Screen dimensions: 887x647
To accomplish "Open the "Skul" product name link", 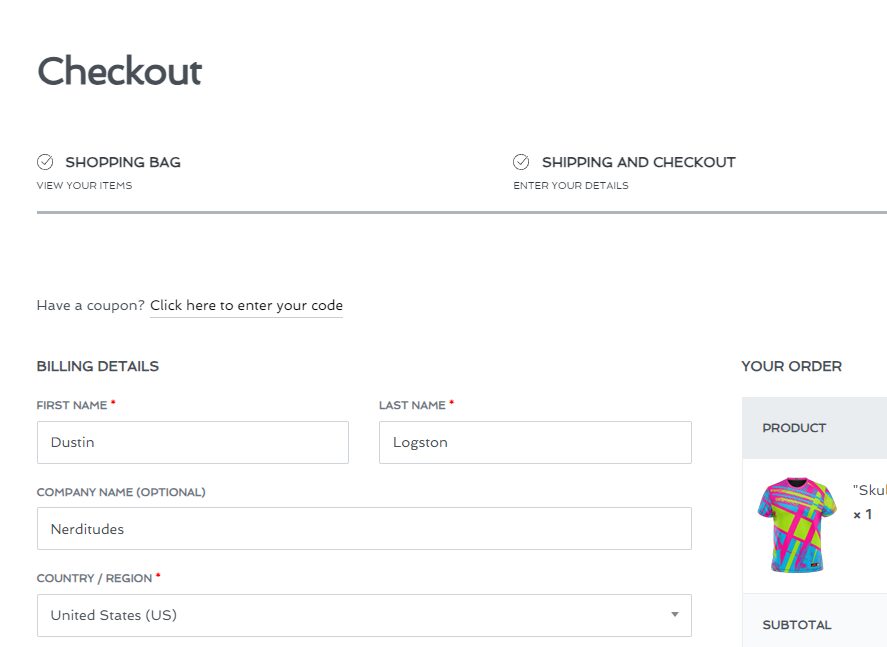I will [x=869, y=490].
